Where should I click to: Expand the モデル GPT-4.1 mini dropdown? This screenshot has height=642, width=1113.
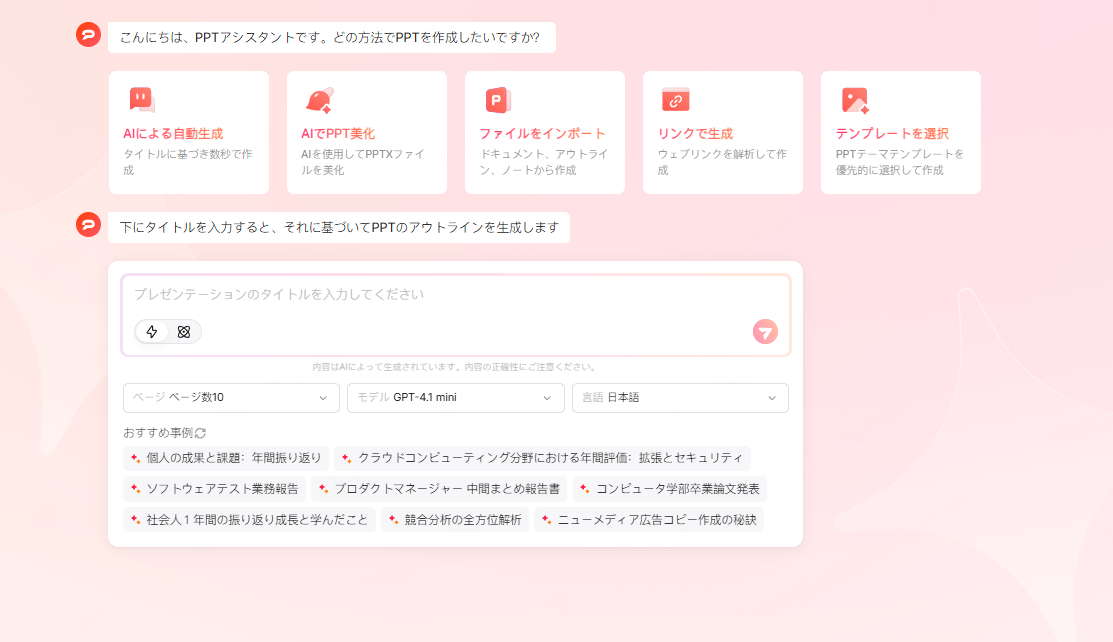click(x=455, y=398)
